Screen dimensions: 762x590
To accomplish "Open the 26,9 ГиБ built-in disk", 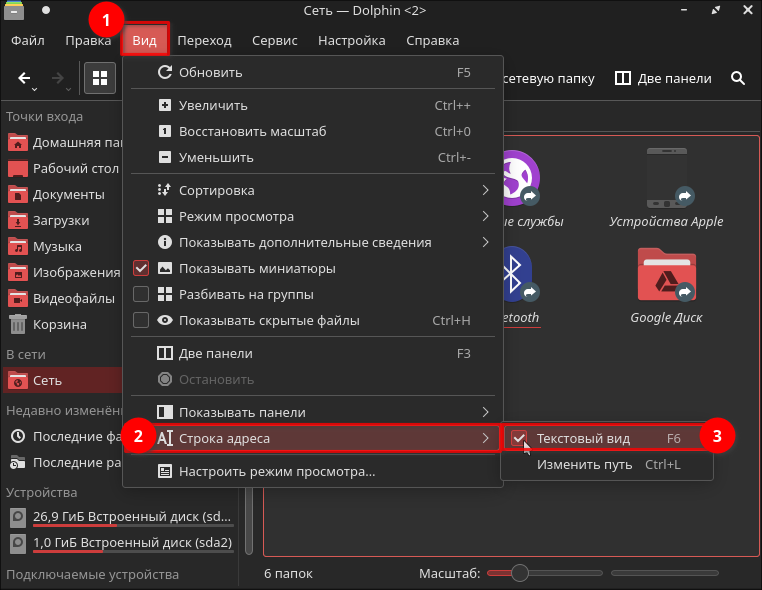I will [x=120, y=517].
